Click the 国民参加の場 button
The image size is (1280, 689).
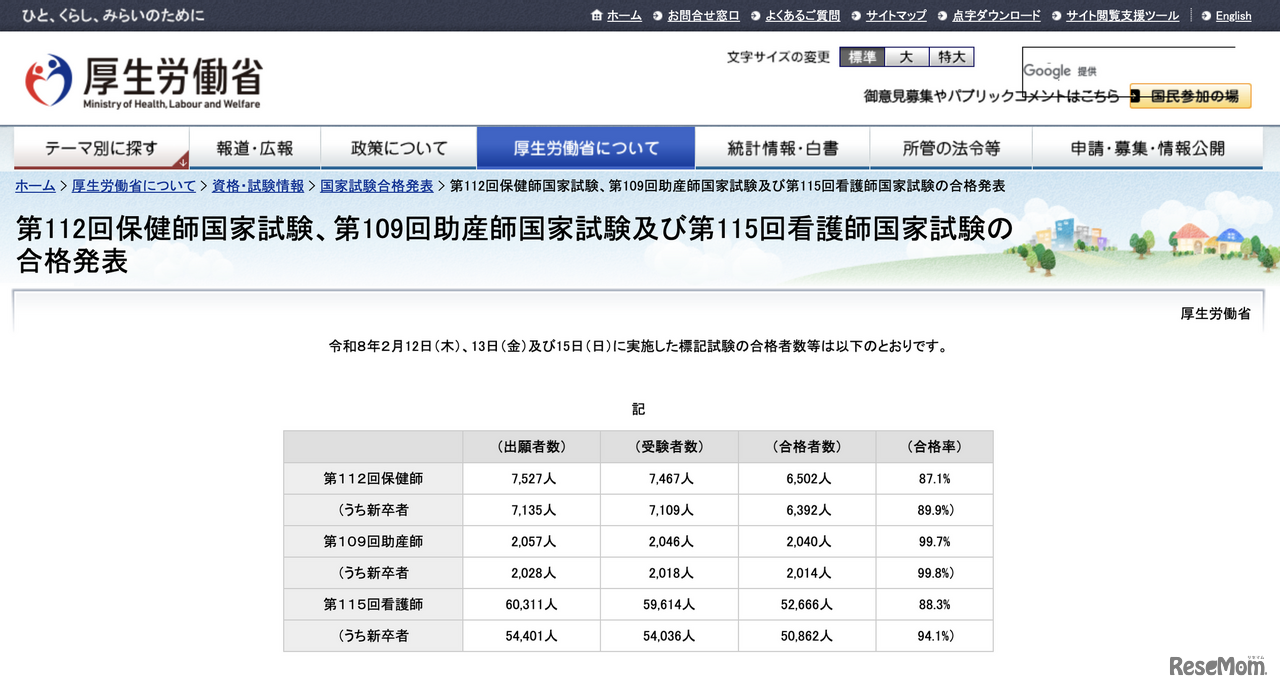1197,96
